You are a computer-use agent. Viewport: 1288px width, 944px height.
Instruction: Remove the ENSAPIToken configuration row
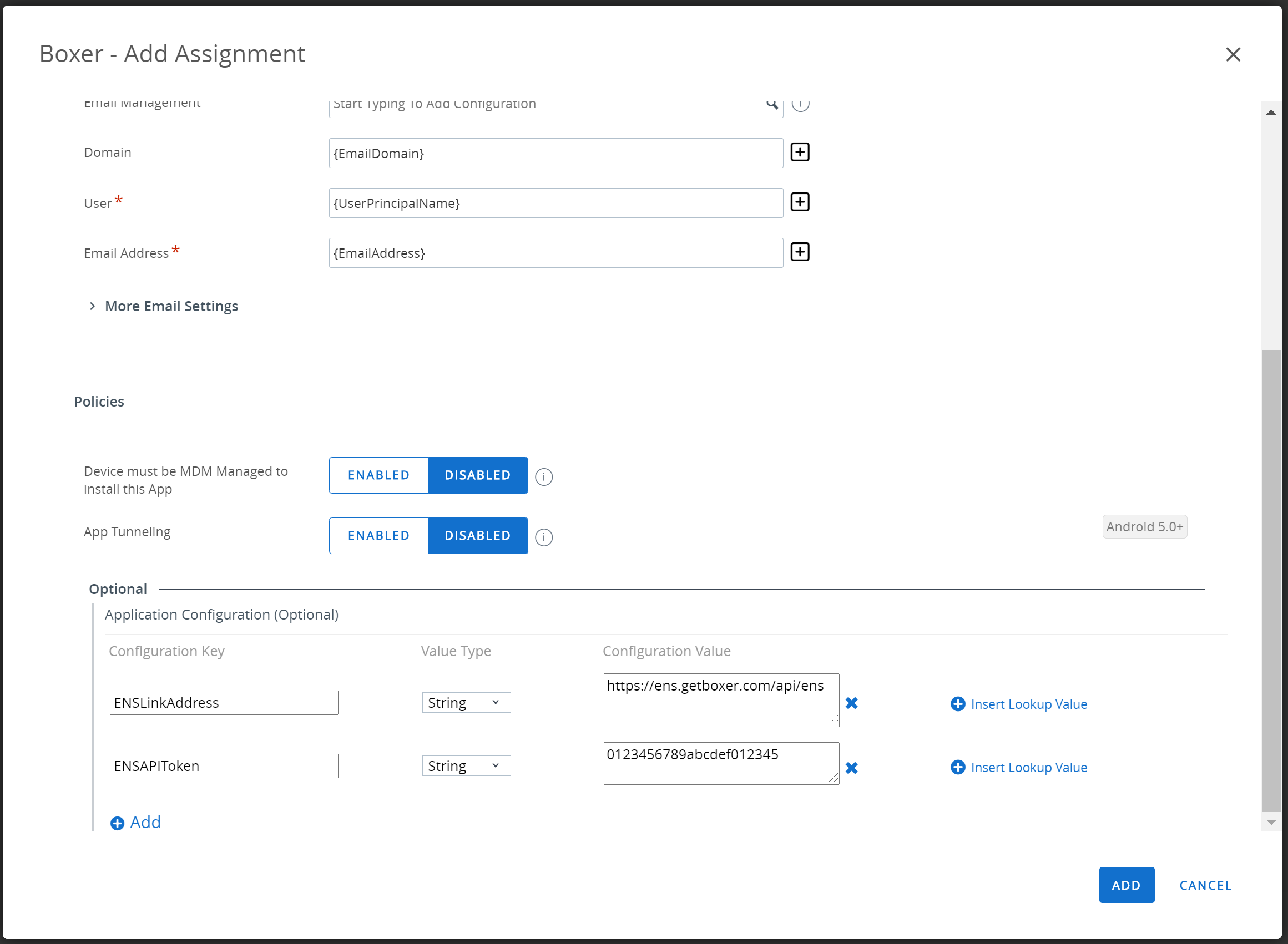point(851,768)
